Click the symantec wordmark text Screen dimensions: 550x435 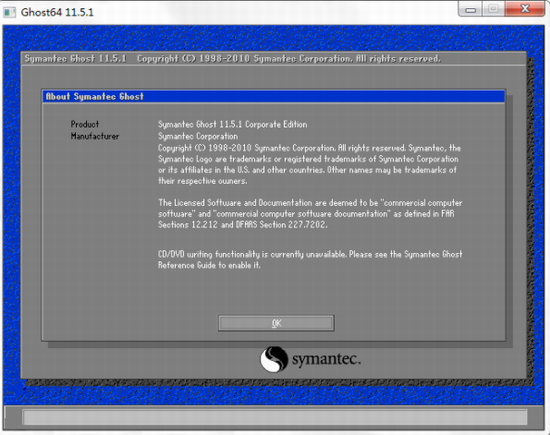pyautogui.click(x=326, y=360)
